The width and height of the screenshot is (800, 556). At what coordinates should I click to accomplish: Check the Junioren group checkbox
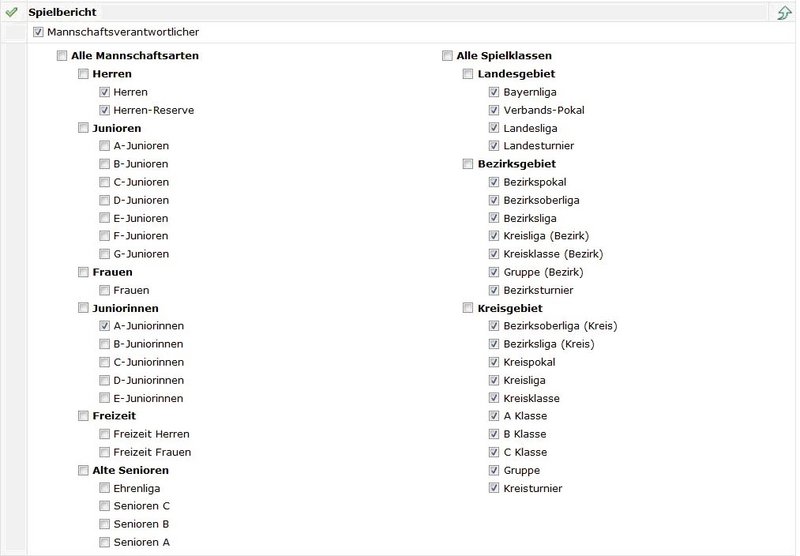[x=83, y=128]
